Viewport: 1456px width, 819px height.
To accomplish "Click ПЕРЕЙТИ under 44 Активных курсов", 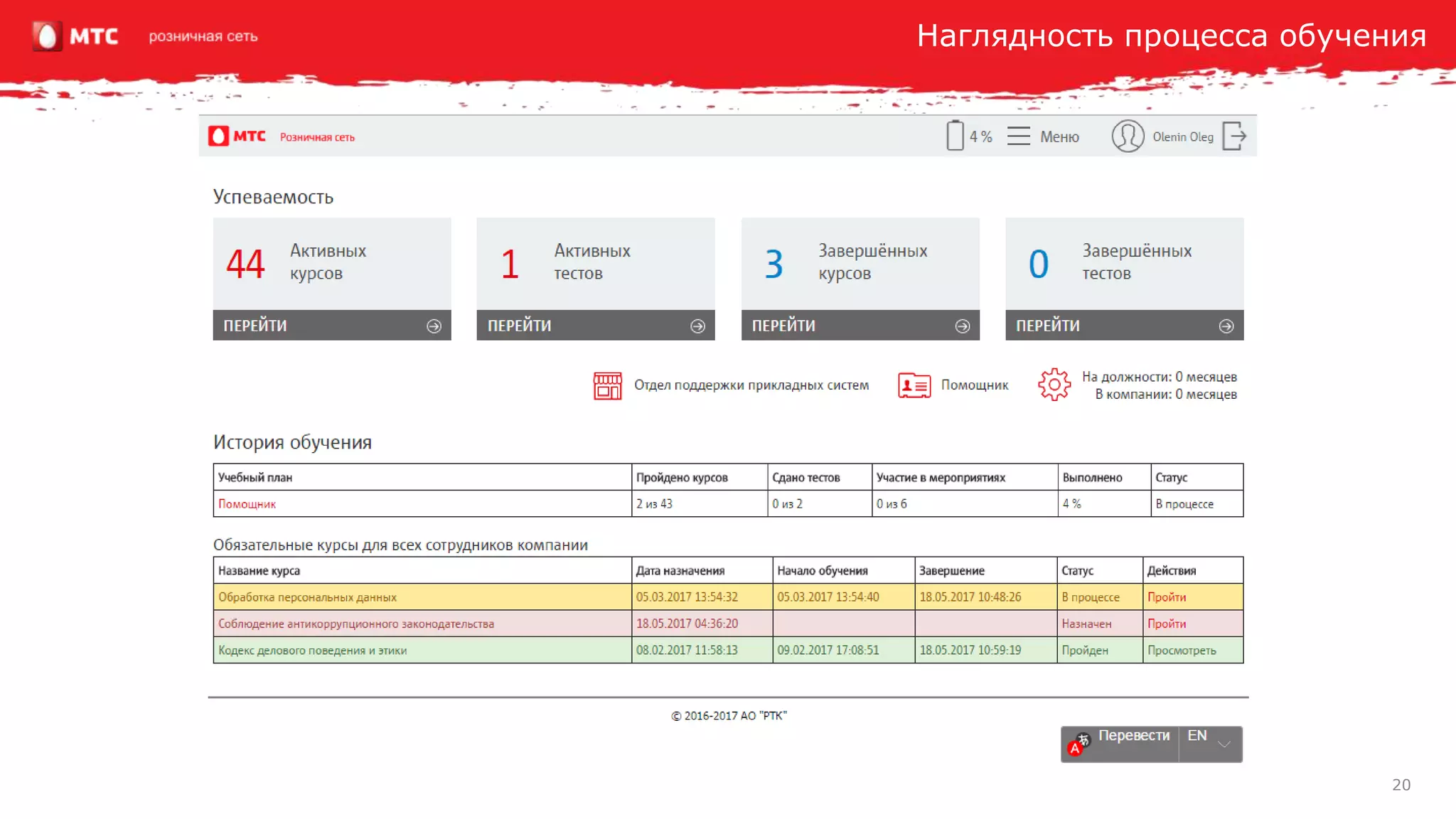I will (x=332, y=326).
